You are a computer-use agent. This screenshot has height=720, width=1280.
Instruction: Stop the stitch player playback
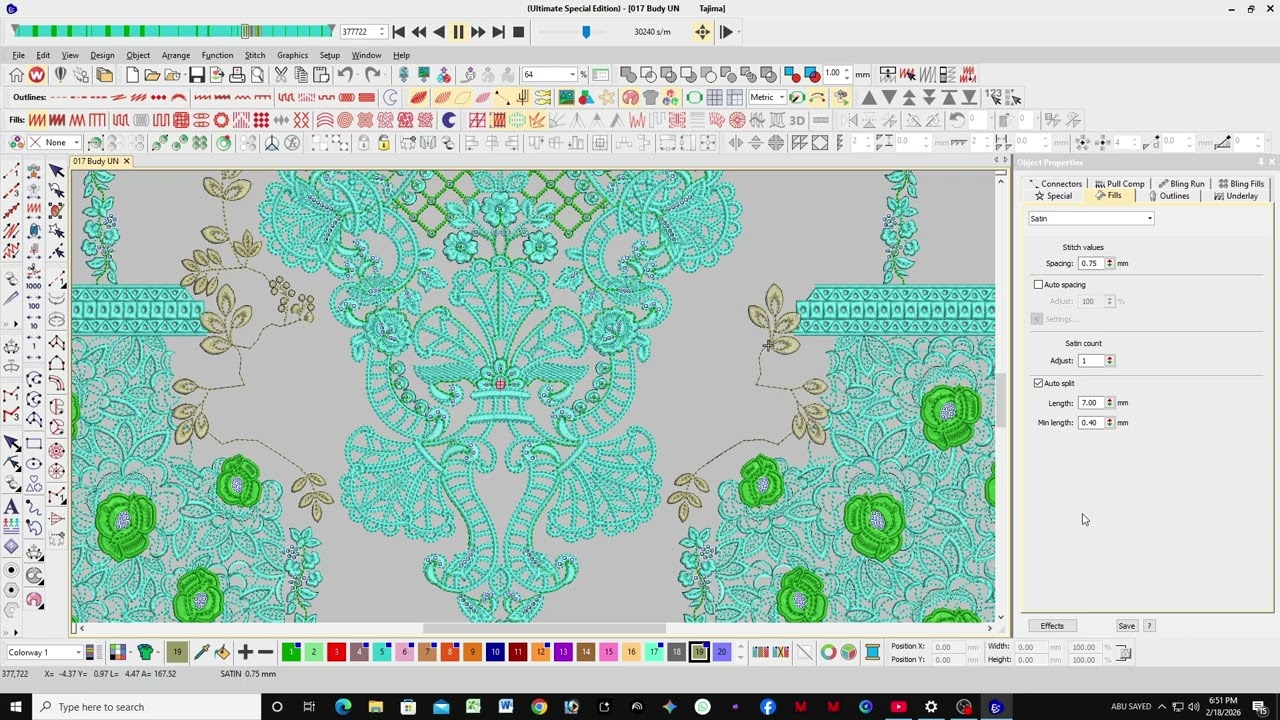tap(518, 32)
